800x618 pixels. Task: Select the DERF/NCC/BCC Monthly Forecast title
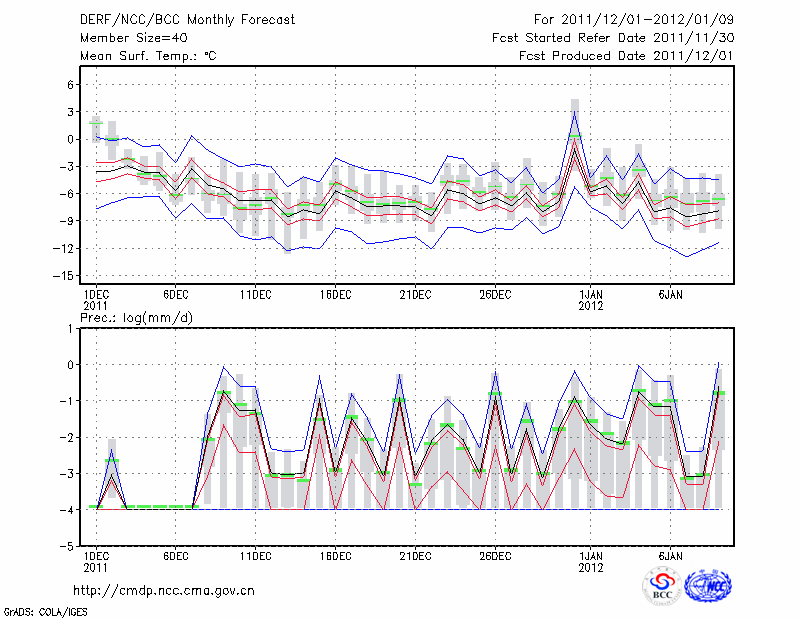pos(187,20)
